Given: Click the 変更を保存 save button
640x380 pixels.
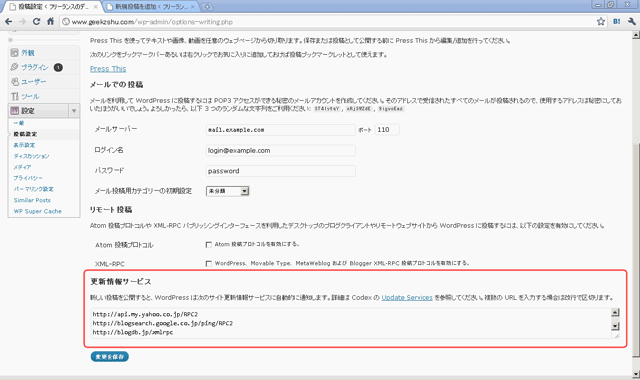Looking at the screenshot, I should (x=110, y=357).
